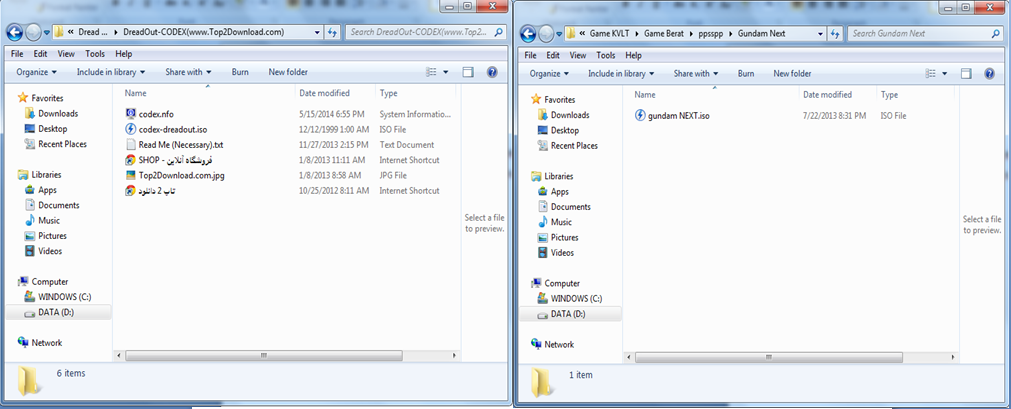Click Forward arrow in Gundam Next window
The width and height of the screenshot is (1011, 409).
click(547, 33)
